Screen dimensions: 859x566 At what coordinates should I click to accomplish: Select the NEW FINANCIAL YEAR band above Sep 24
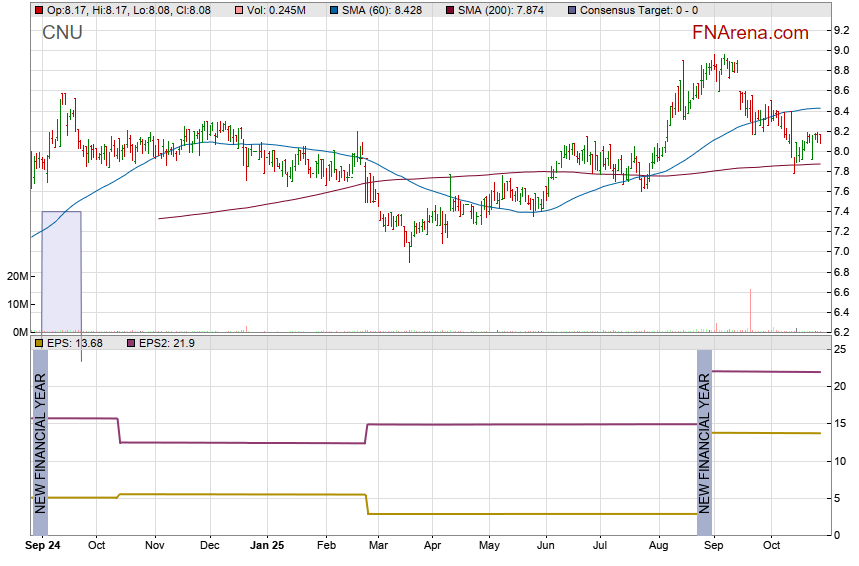tap(40, 442)
